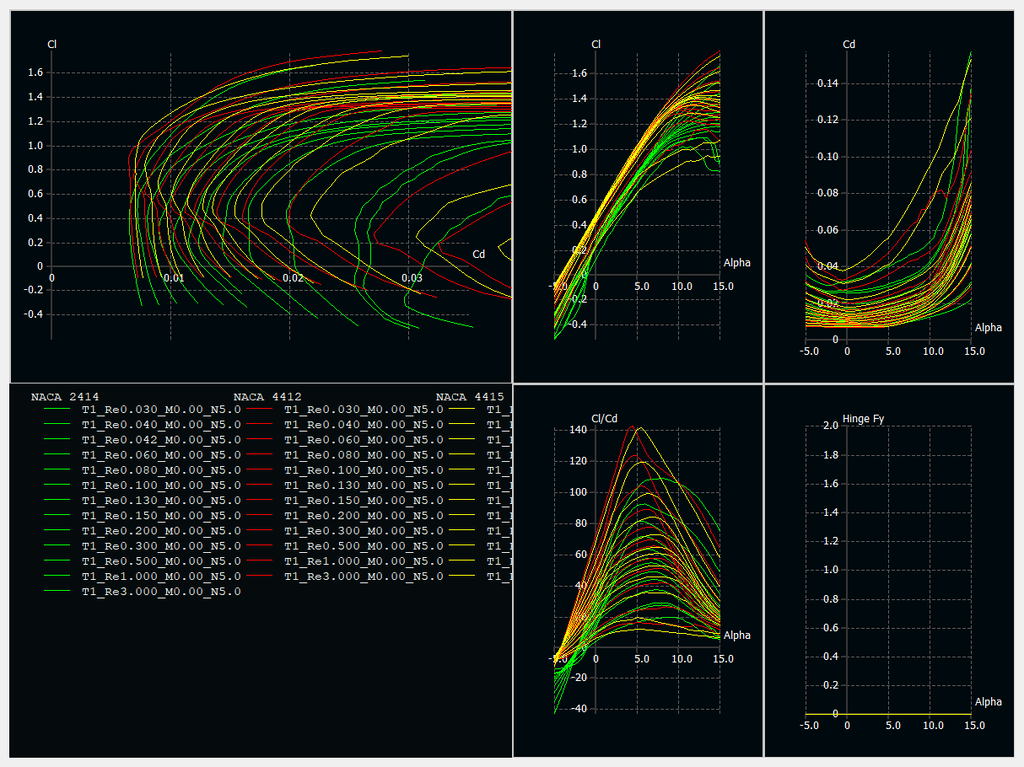Click NACA 2414 polar T1_Re0.042_M0.00_N5.0
The width and height of the screenshot is (1024, 767).
[161, 440]
